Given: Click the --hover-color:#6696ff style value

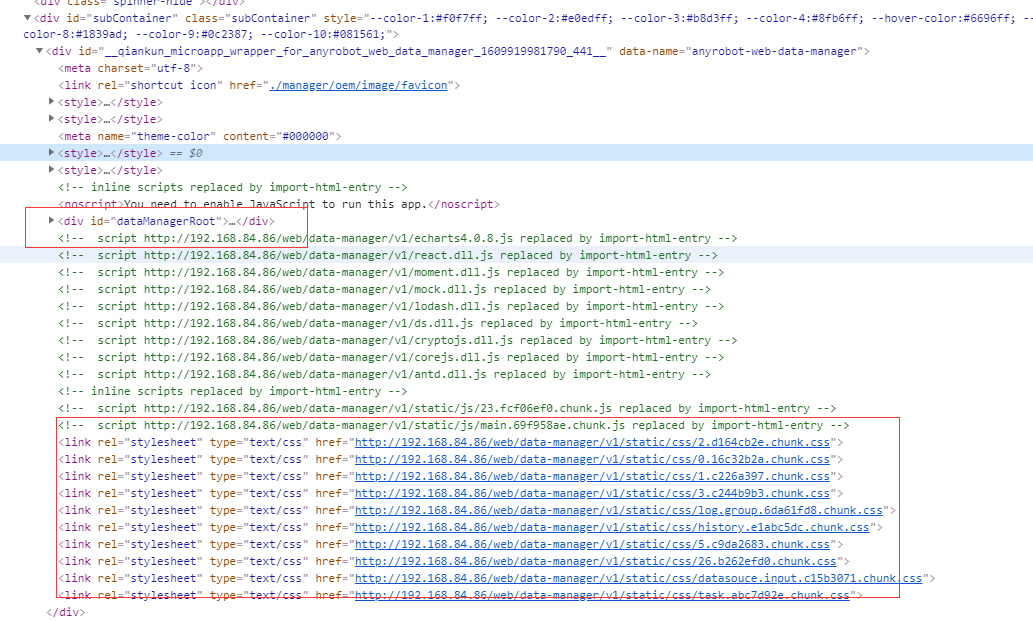Looking at the screenshot, I should (x=943, y=18).
